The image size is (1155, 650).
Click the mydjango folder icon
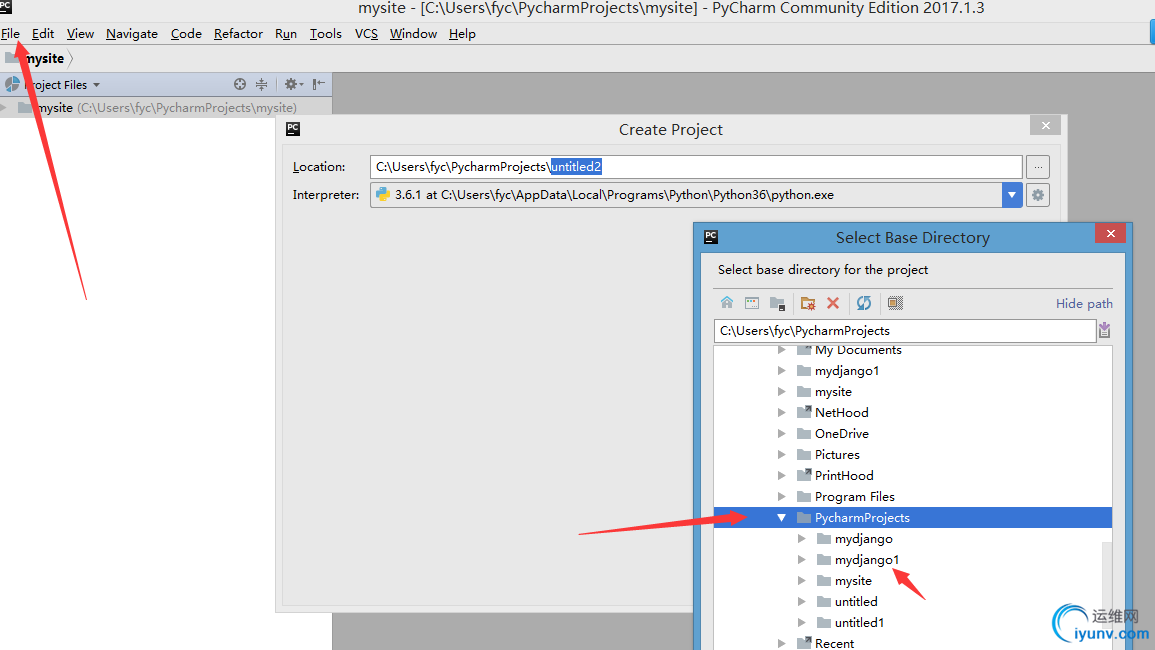[x=824, y=539]
